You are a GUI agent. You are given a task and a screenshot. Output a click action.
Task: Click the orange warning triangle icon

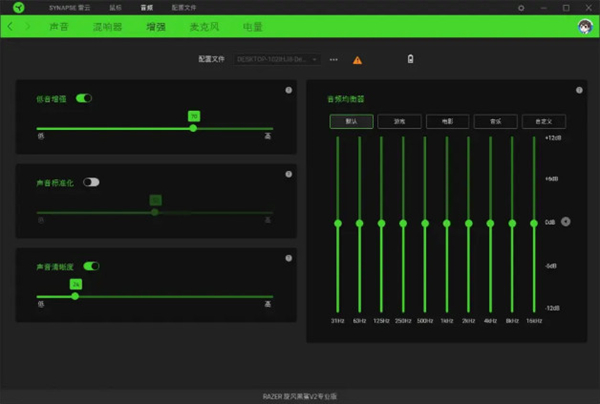coord(358,60)
